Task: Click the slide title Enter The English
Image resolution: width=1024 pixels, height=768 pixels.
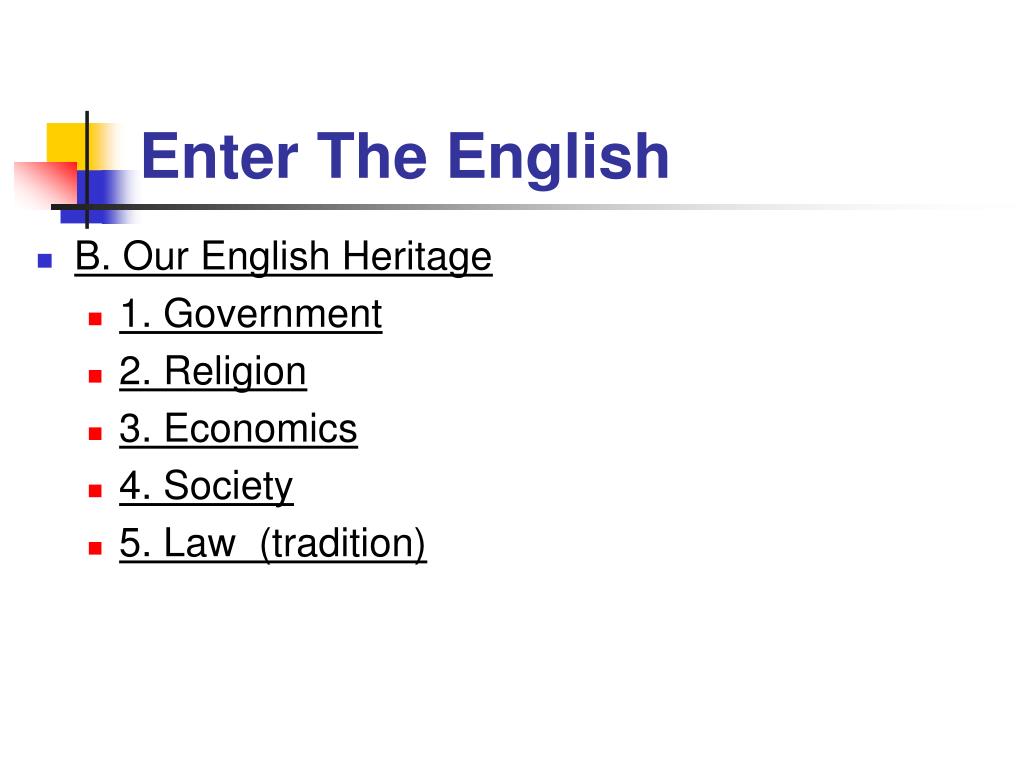Action: click(x=405, y=157)
